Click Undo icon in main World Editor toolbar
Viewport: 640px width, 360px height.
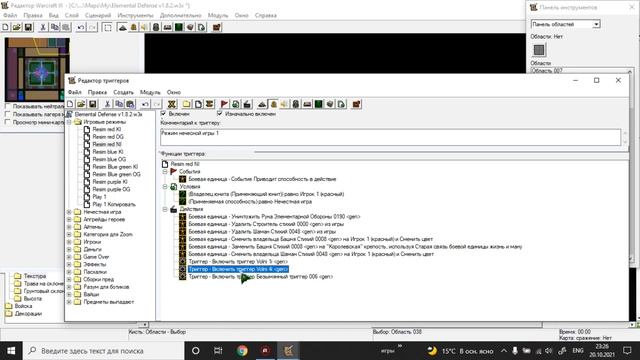[x=81, y=27]
